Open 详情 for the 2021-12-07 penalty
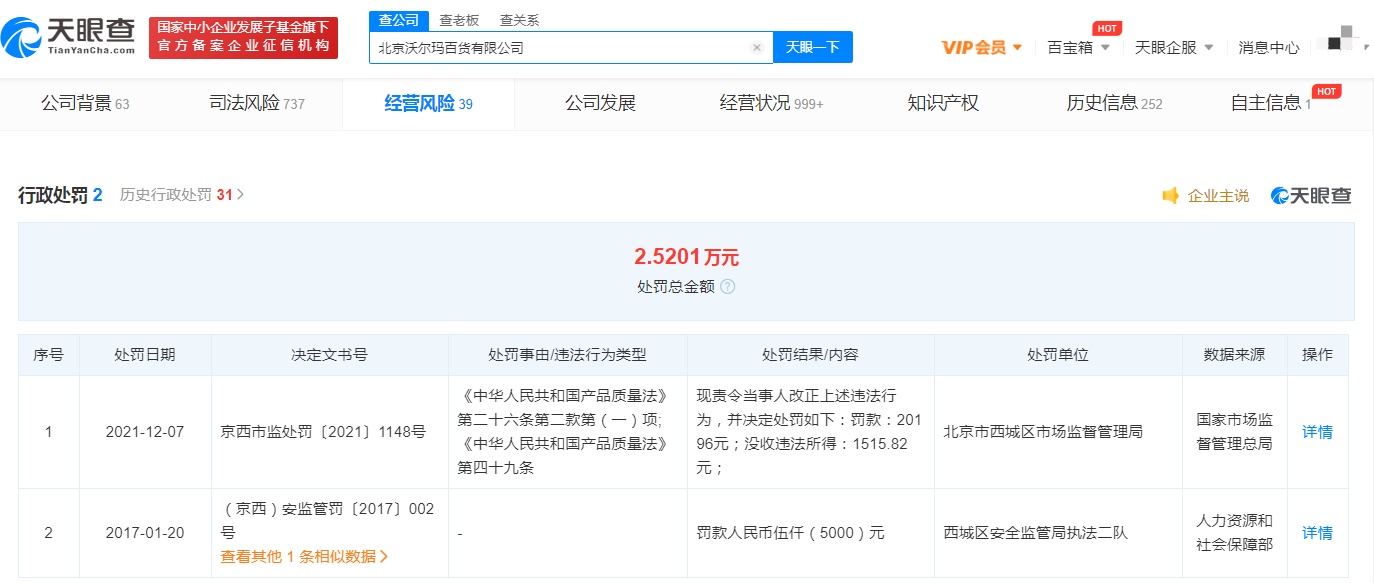This screenshot has width=1374, height=583. (1316, 432)
